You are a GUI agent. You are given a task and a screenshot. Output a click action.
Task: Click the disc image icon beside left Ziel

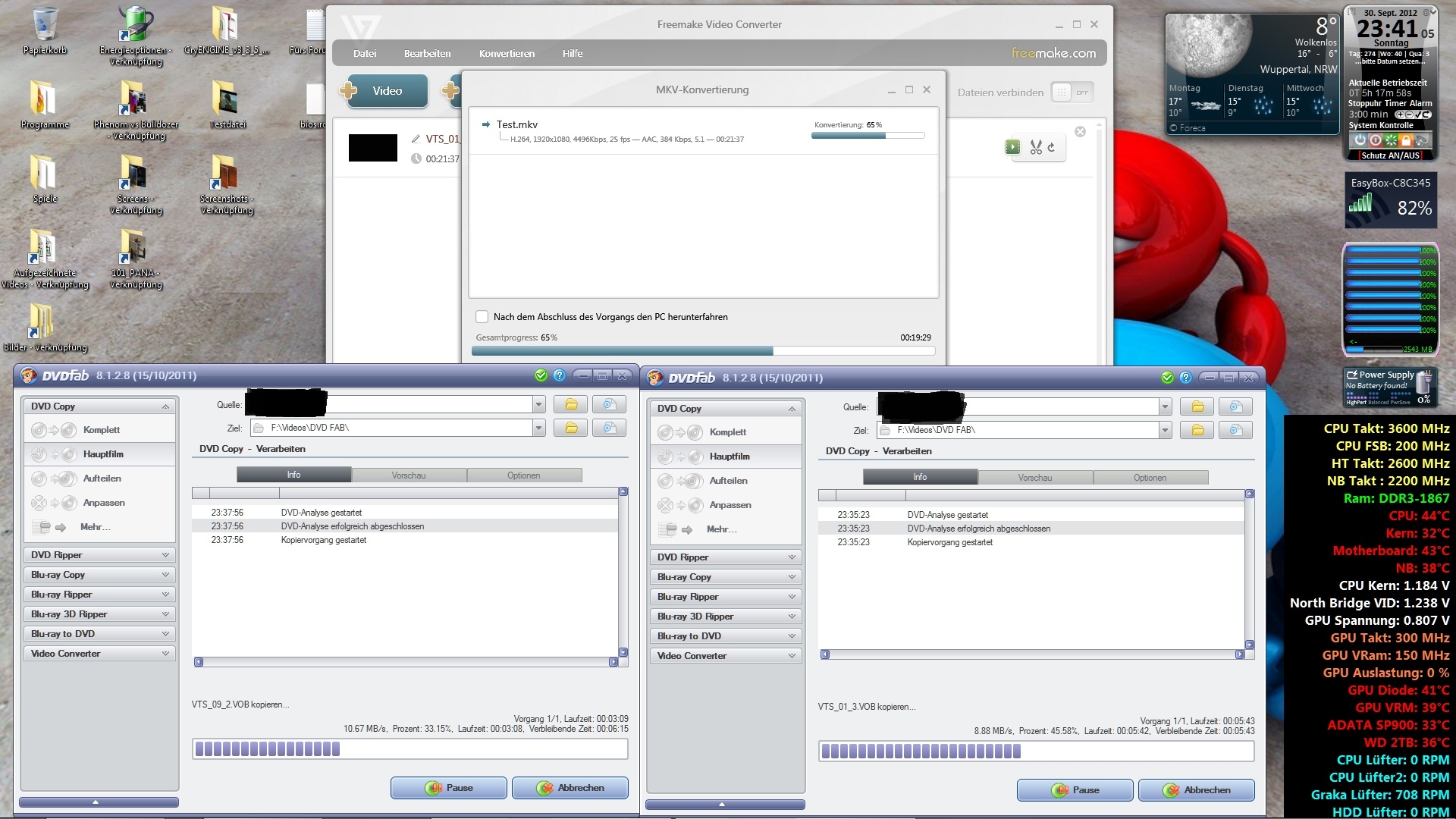609,428
